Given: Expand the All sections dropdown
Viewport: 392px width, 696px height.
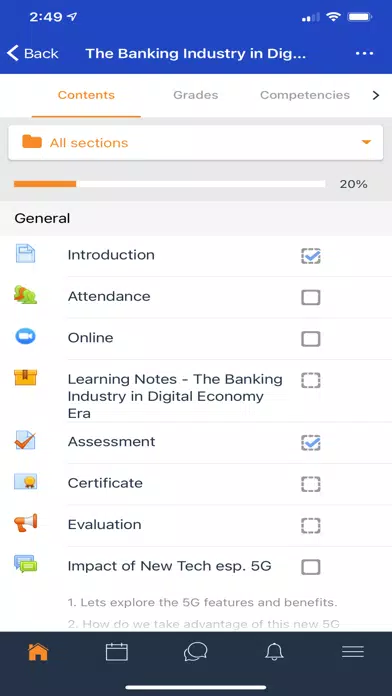Looking at the screenshot, I should 196,142.
